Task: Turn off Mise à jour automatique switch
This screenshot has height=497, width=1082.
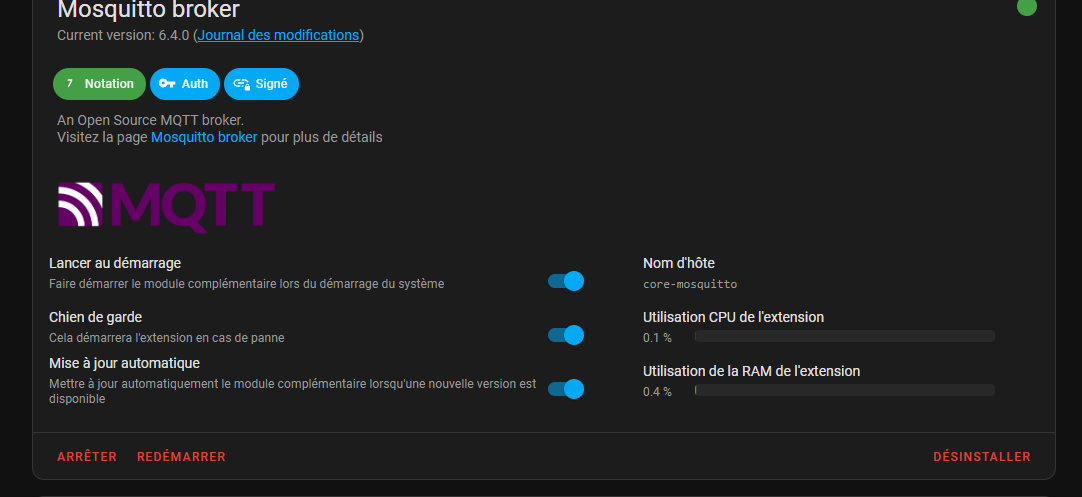Action: (x=566, y=389)
